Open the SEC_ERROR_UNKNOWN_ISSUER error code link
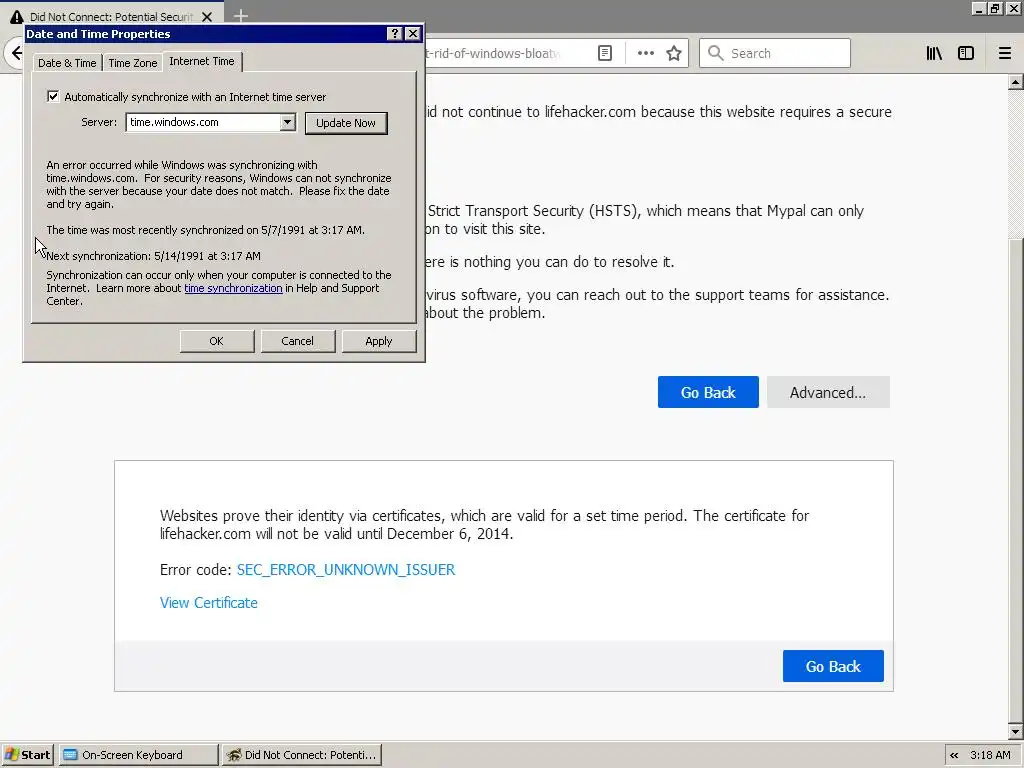Screen dimensions: 1024x768 click(x=345, y=569)
